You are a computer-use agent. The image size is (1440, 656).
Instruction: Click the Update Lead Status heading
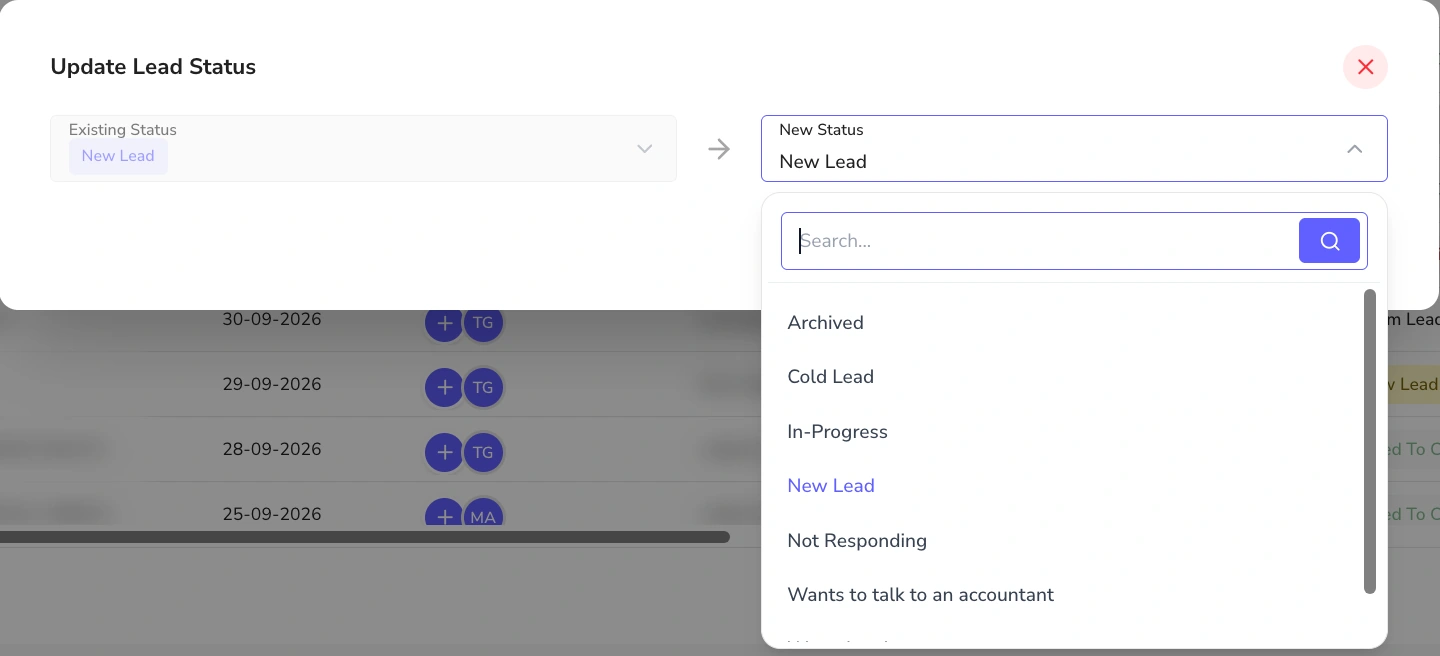pos(153,67)
